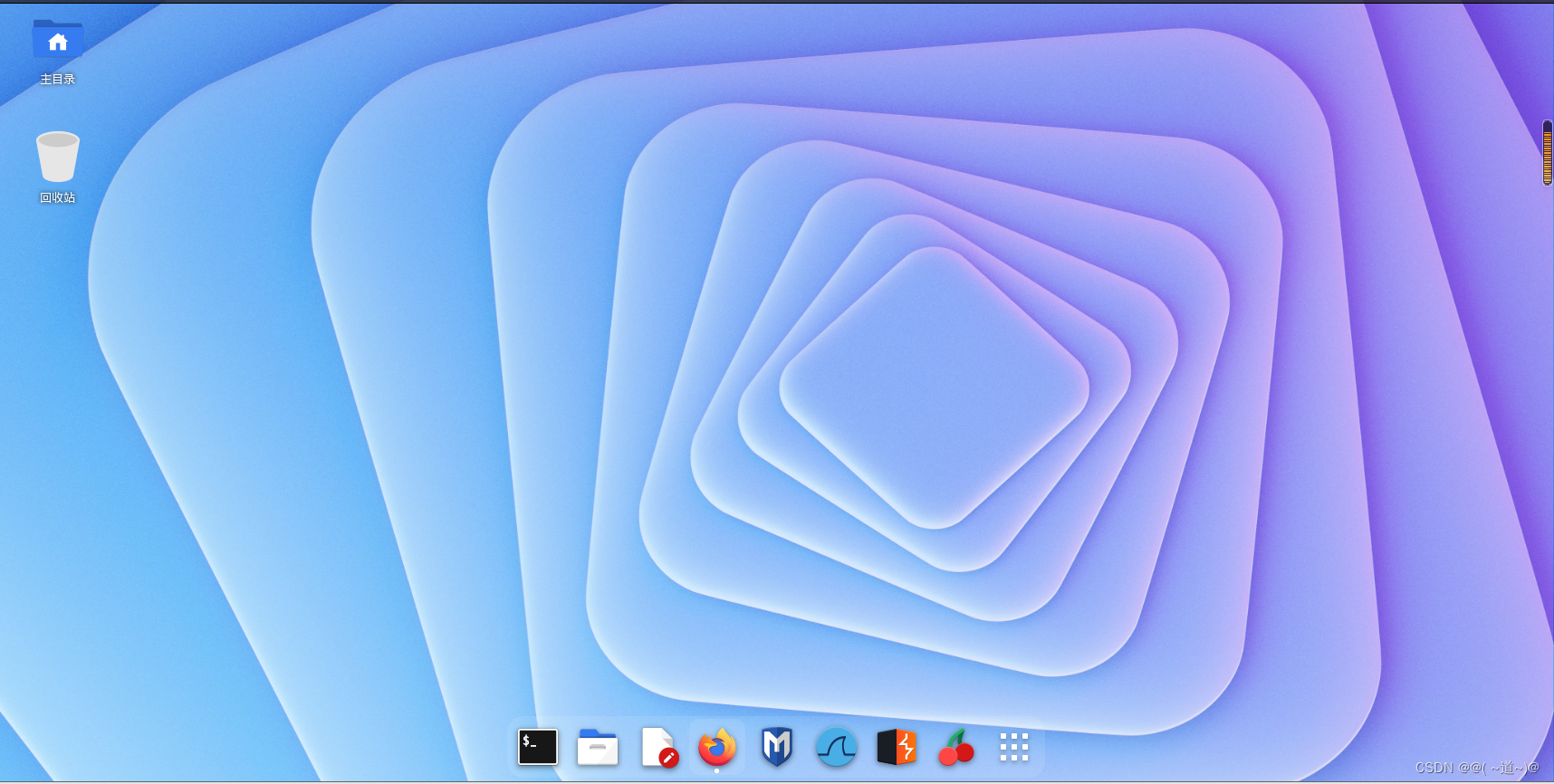Launch the file manager in the dock
1554x784 pixels.
598,747
